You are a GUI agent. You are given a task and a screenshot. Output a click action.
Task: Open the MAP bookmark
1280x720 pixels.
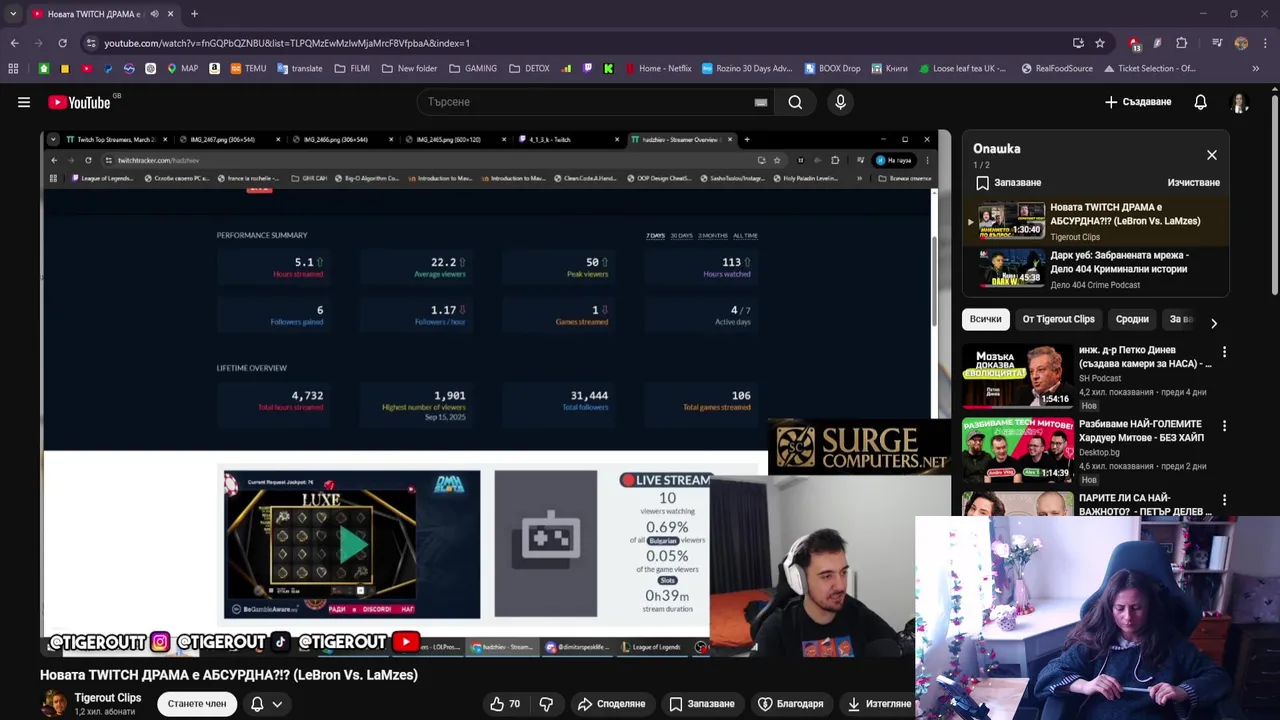click(182, 69)
